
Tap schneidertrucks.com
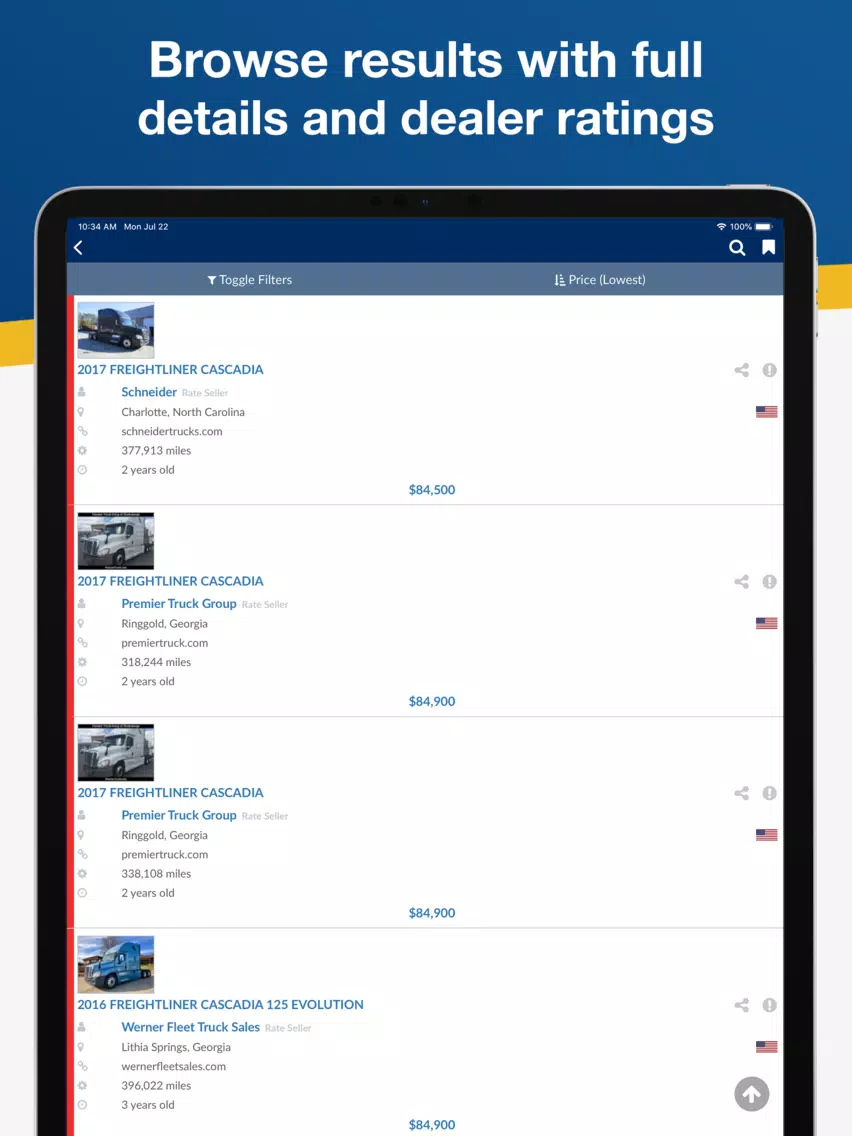[172, 431]
